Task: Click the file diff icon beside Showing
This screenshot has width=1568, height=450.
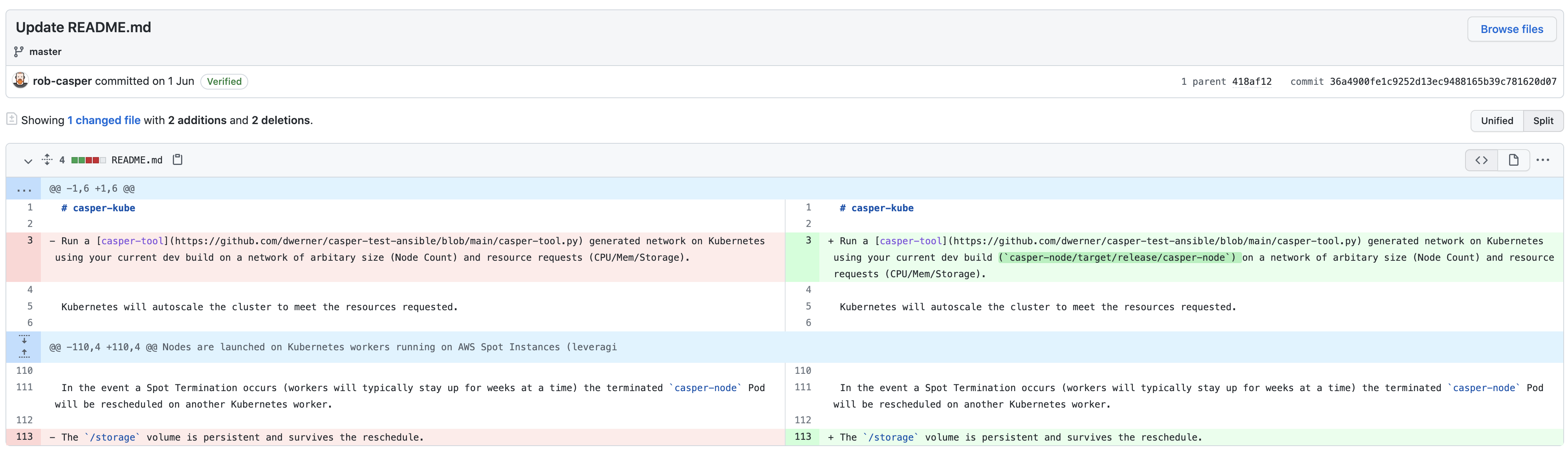Action: (x=11, y=119)
